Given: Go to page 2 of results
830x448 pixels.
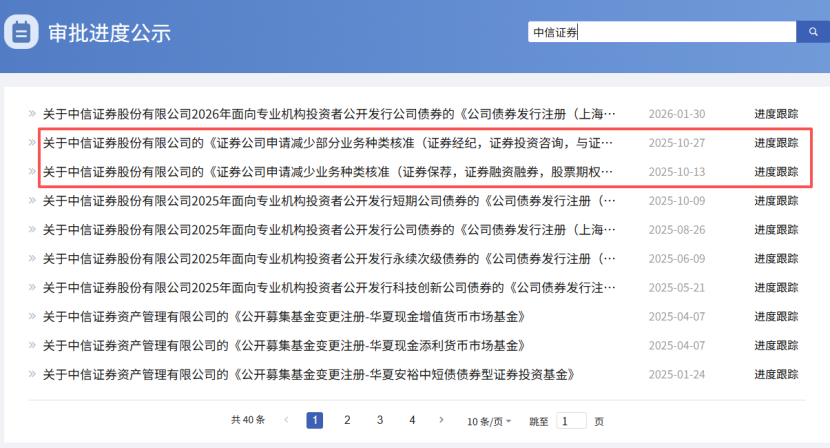Looking at the screenshot, I should coord(347,421).
